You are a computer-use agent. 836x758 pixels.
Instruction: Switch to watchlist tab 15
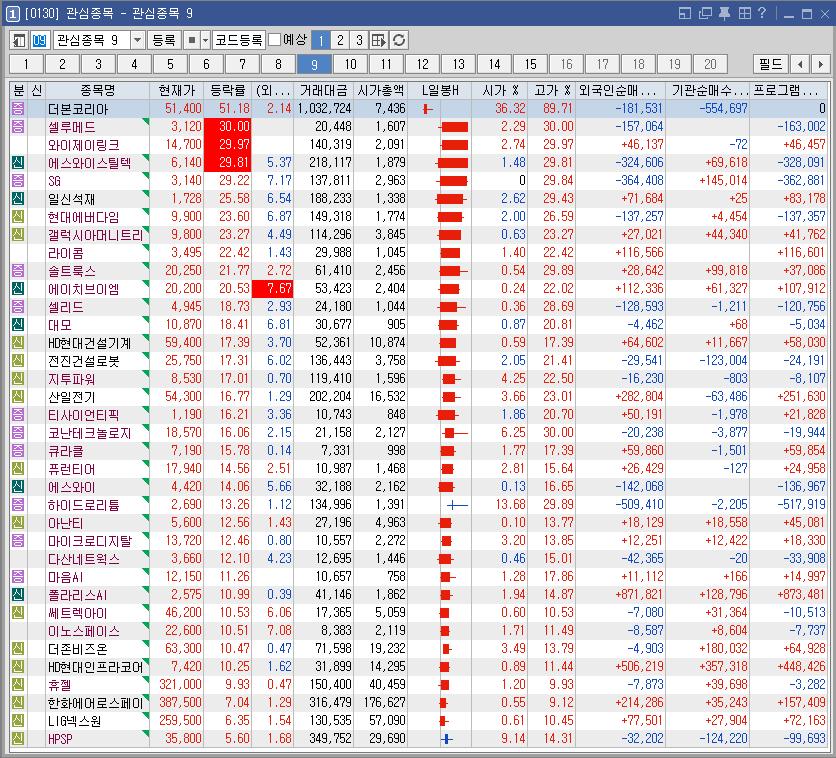[530, 64]
